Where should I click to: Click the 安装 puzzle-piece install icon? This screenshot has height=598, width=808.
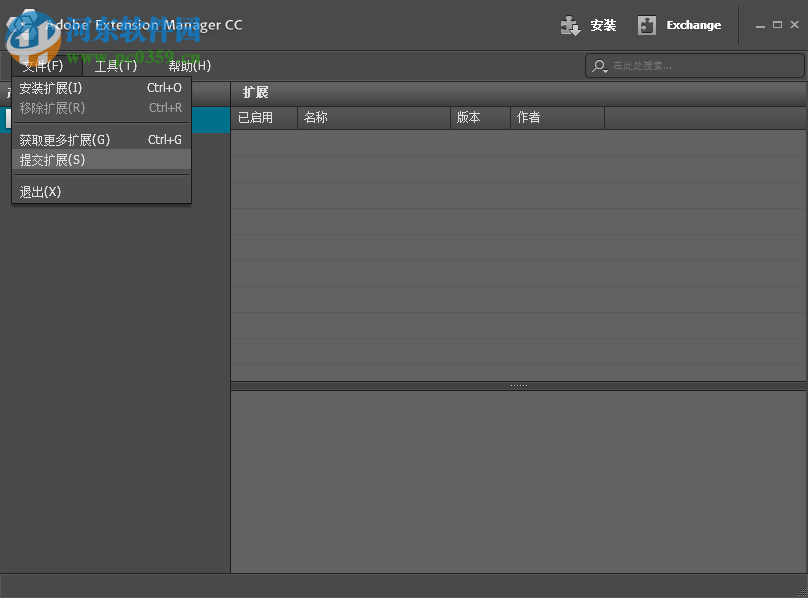pyautogui.click(x=570, y=25)
